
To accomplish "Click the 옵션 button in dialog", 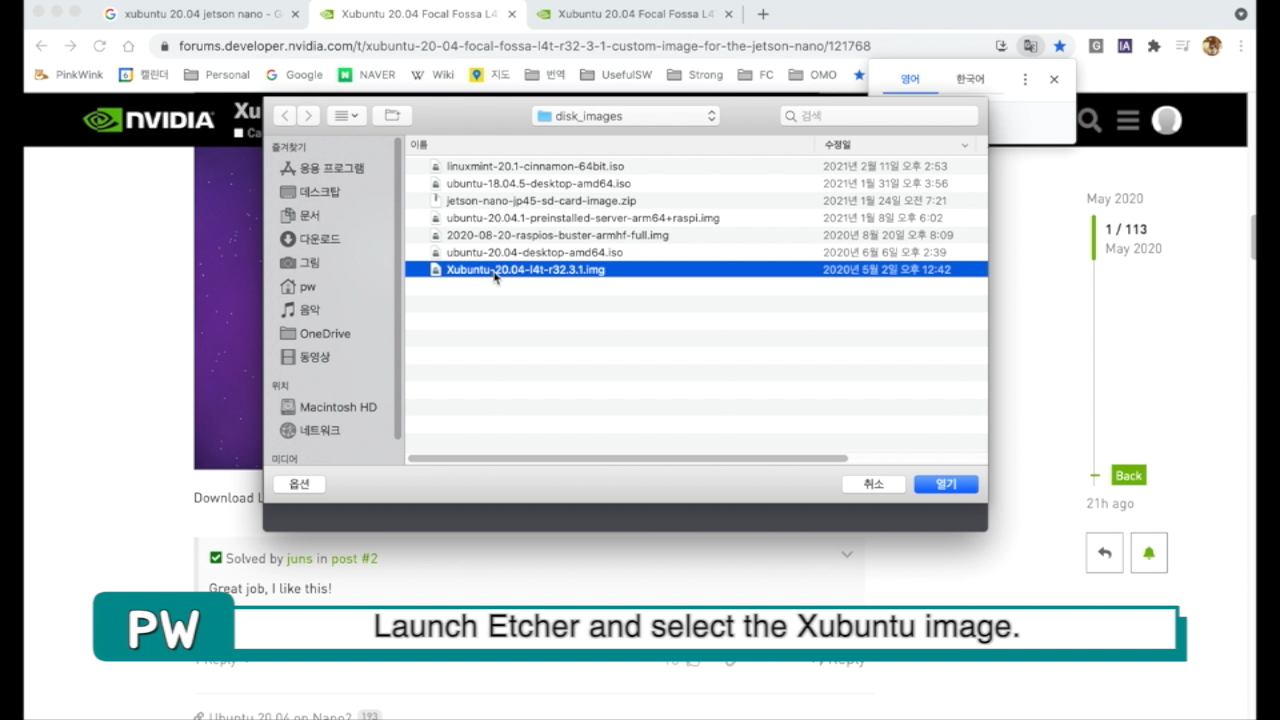I will (x=299, y=484).
